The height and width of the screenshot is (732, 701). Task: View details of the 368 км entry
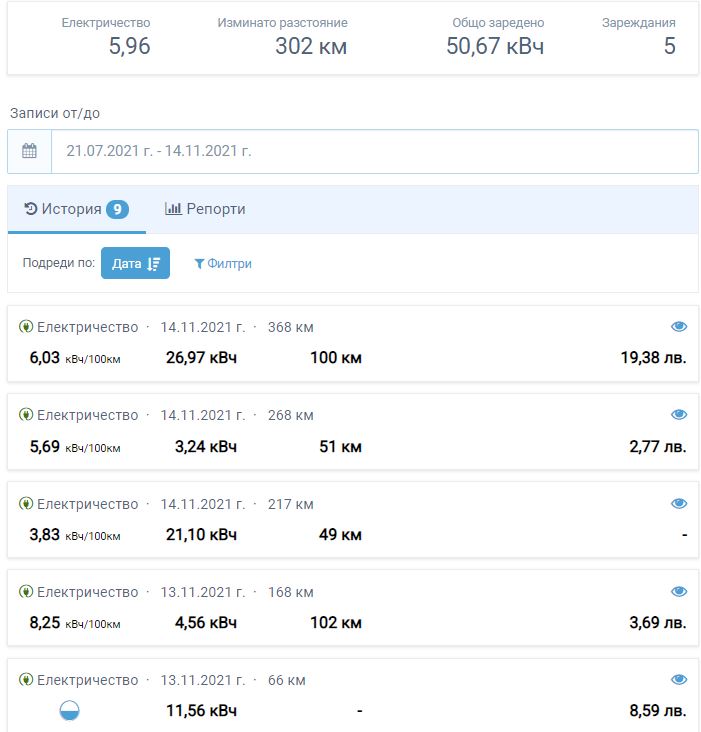pyautogui.click(x=679, y=327)
